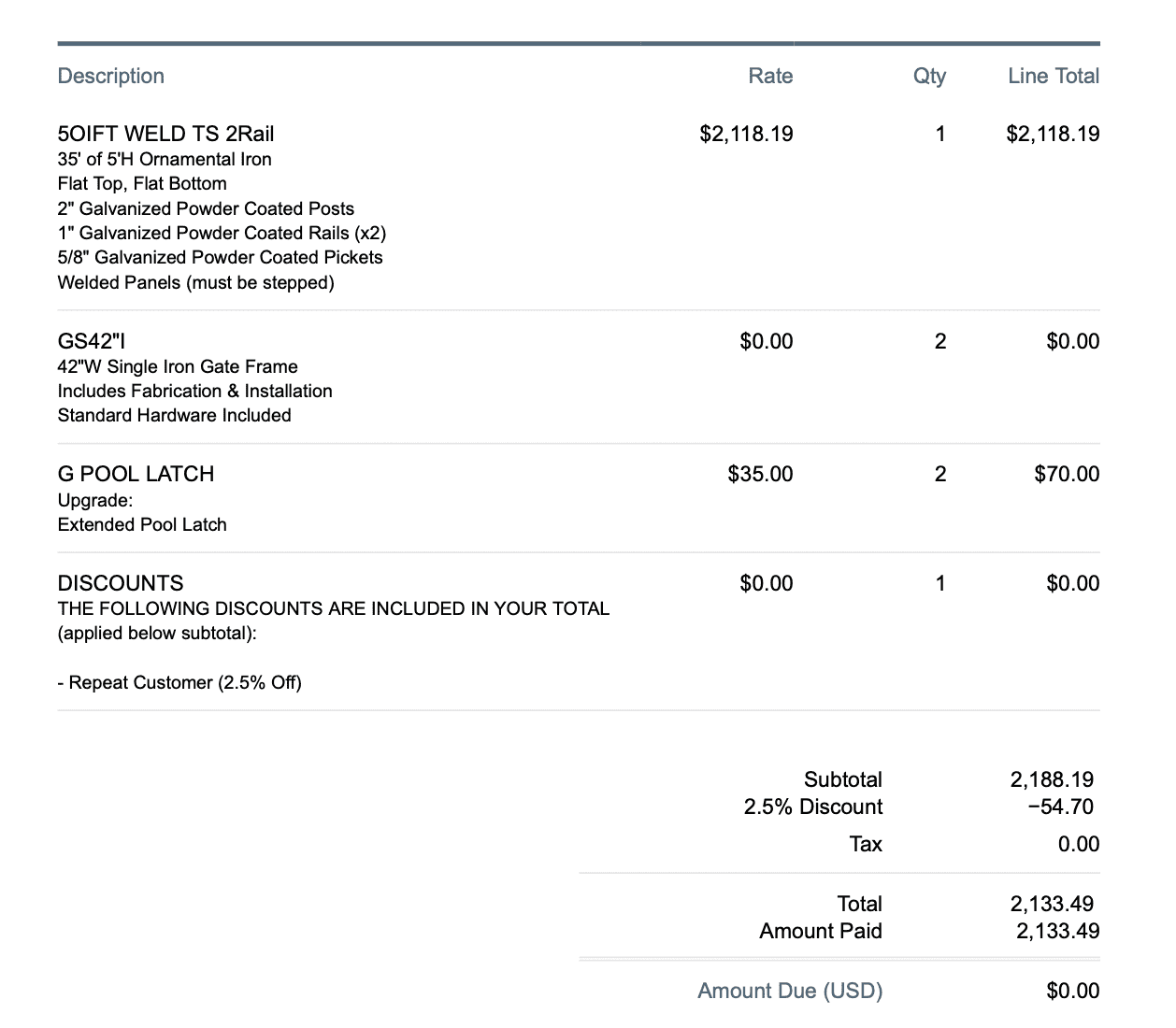Click the $70.00 line total

click(x=1067, y=474)
